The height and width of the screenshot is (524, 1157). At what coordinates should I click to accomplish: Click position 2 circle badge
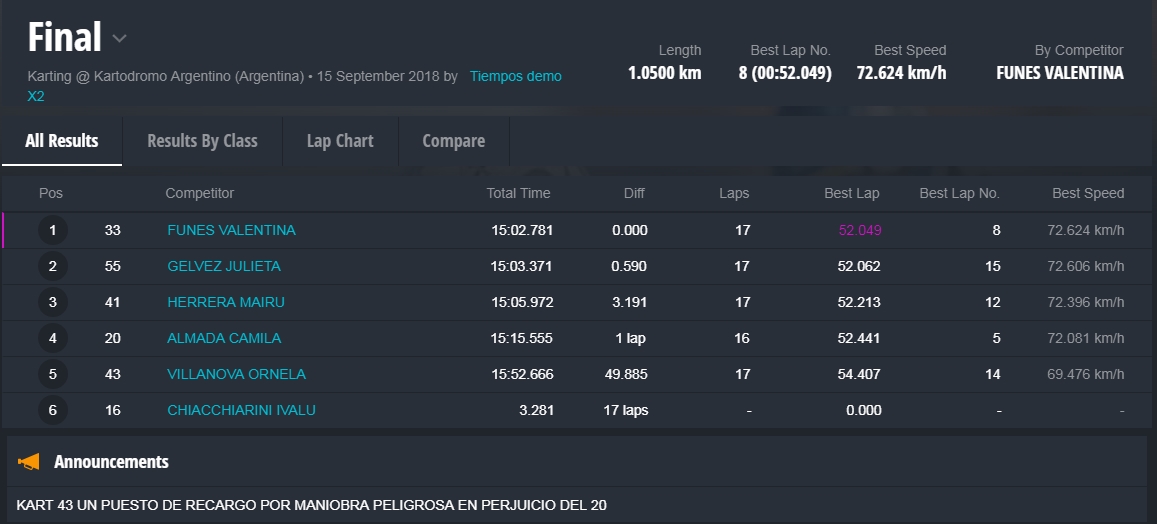tap(53, 267)
